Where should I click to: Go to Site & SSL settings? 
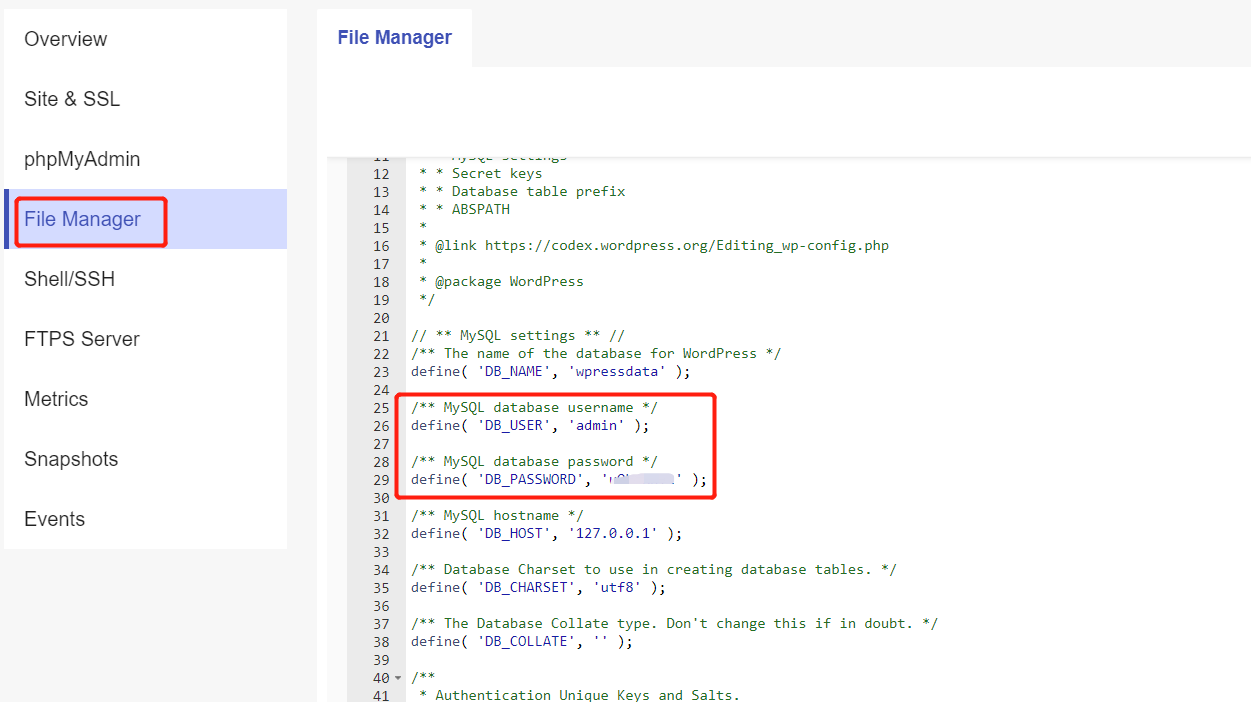click(x=145, y=99)
